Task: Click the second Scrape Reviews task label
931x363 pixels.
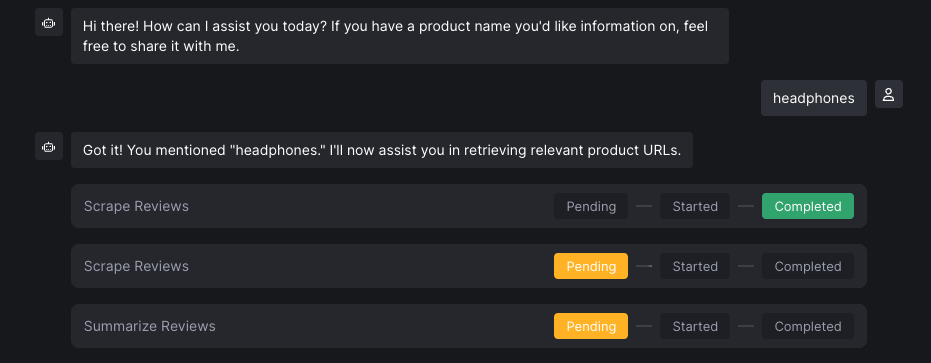Action: click(136, 266)
